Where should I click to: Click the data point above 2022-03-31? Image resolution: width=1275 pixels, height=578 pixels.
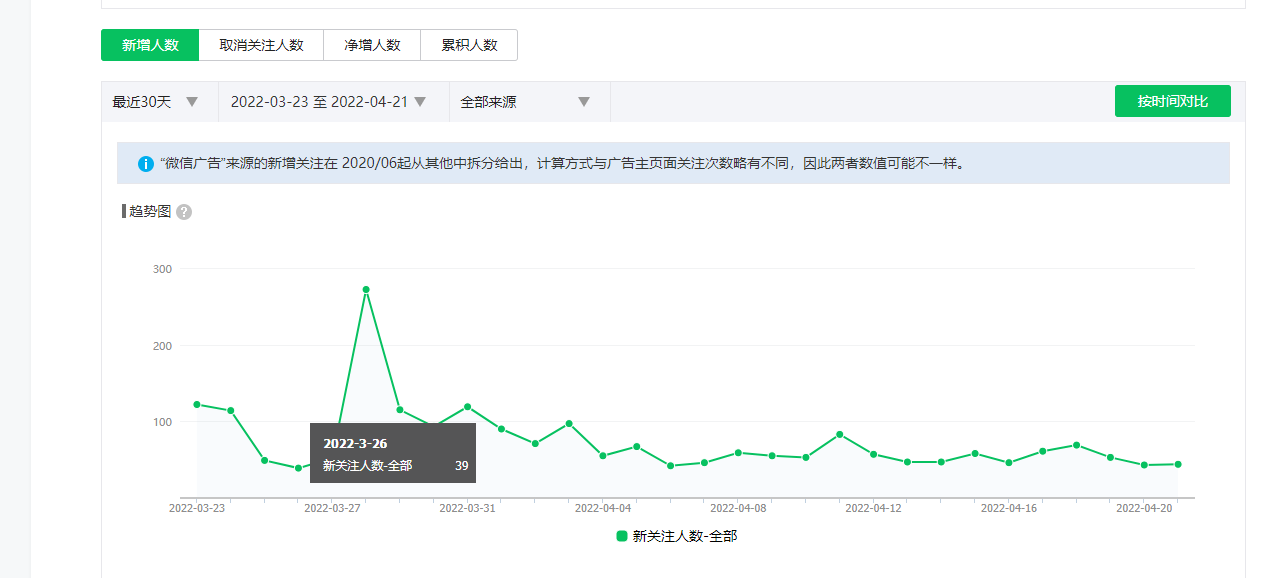pos(467,407)
